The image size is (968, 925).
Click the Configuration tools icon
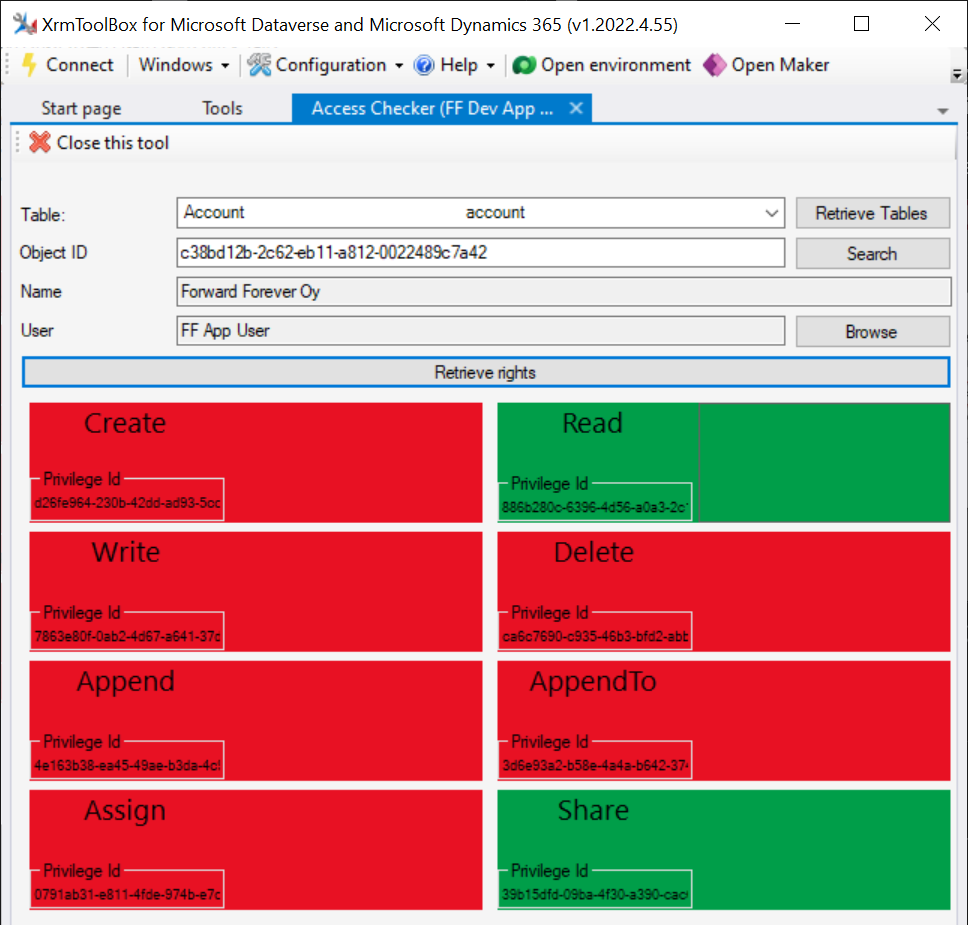[x=259, y=65]
